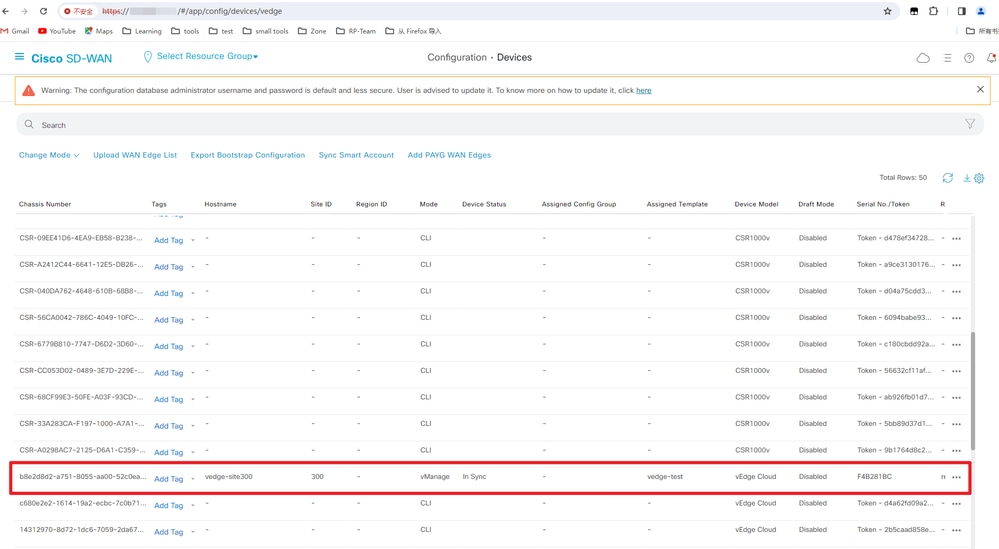Add Tag to the 14312970 device
The height and width of the screenshot is (549, 999).
169,532
